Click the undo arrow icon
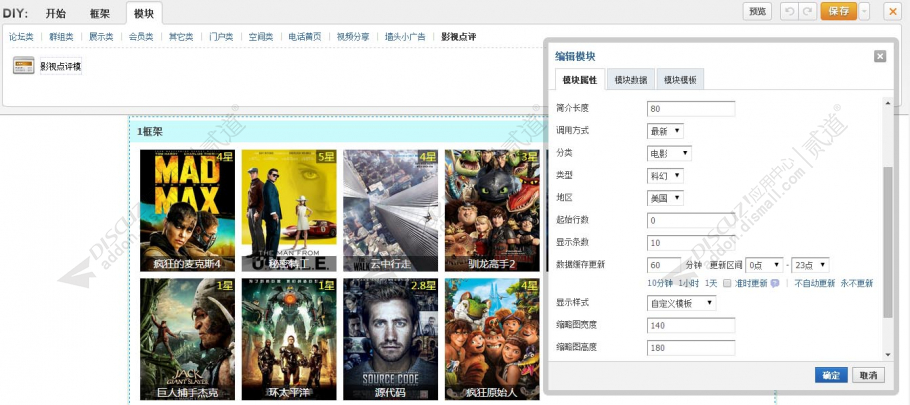This screenshot has width=910, height=405. [788, 11]
